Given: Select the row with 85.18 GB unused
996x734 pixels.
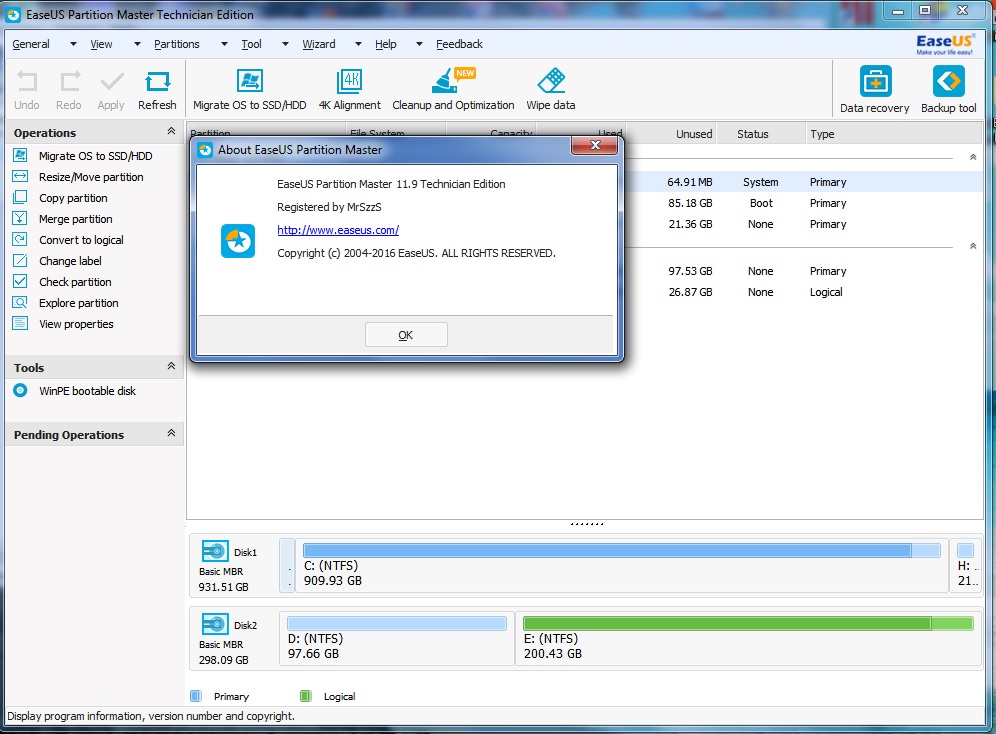Looking at the screenshot, I should 803,203.
